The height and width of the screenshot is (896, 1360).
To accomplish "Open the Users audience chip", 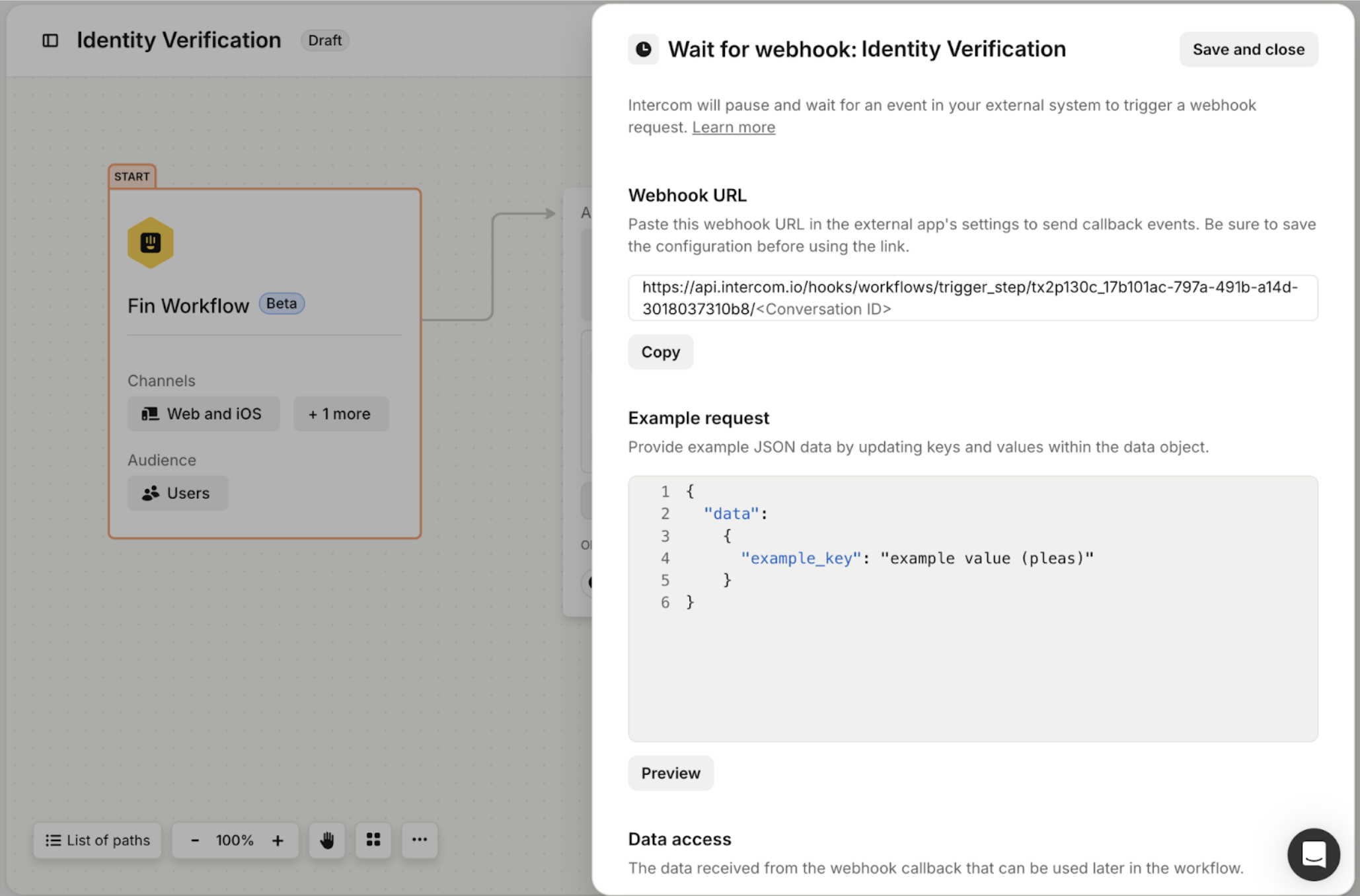I will [x=177, y=494].
